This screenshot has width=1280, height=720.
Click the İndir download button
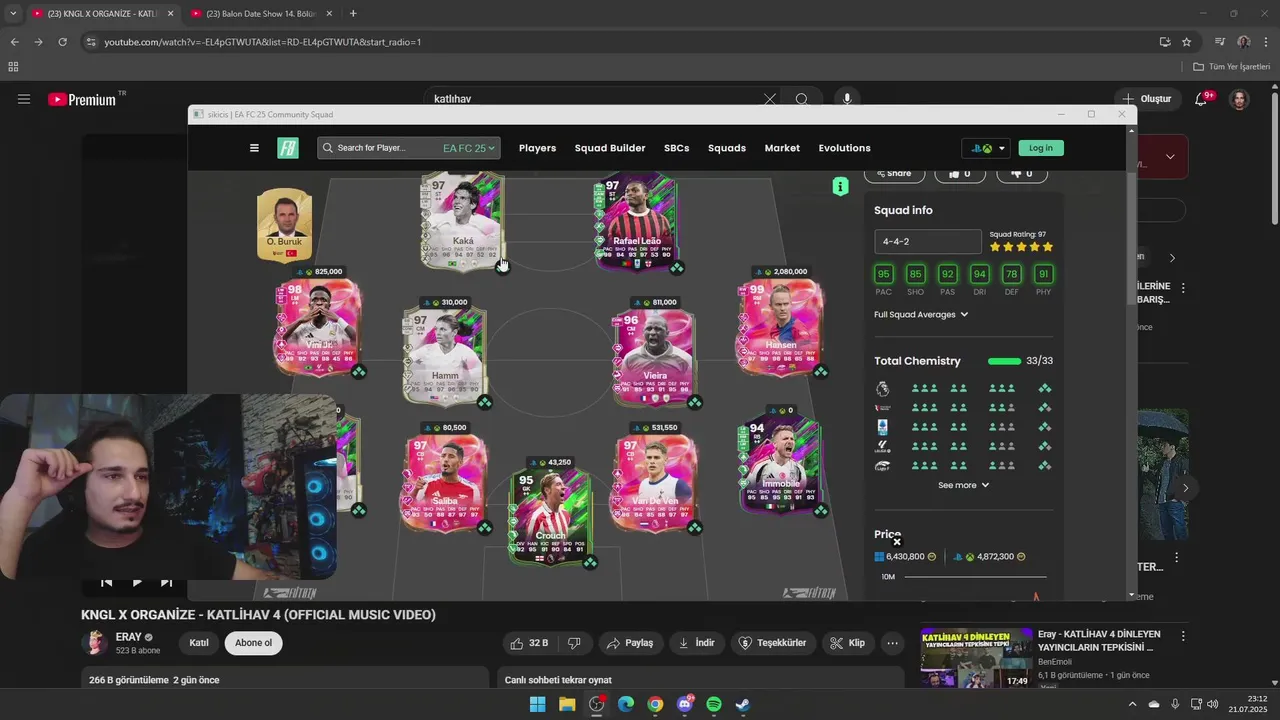click(697, 643)
